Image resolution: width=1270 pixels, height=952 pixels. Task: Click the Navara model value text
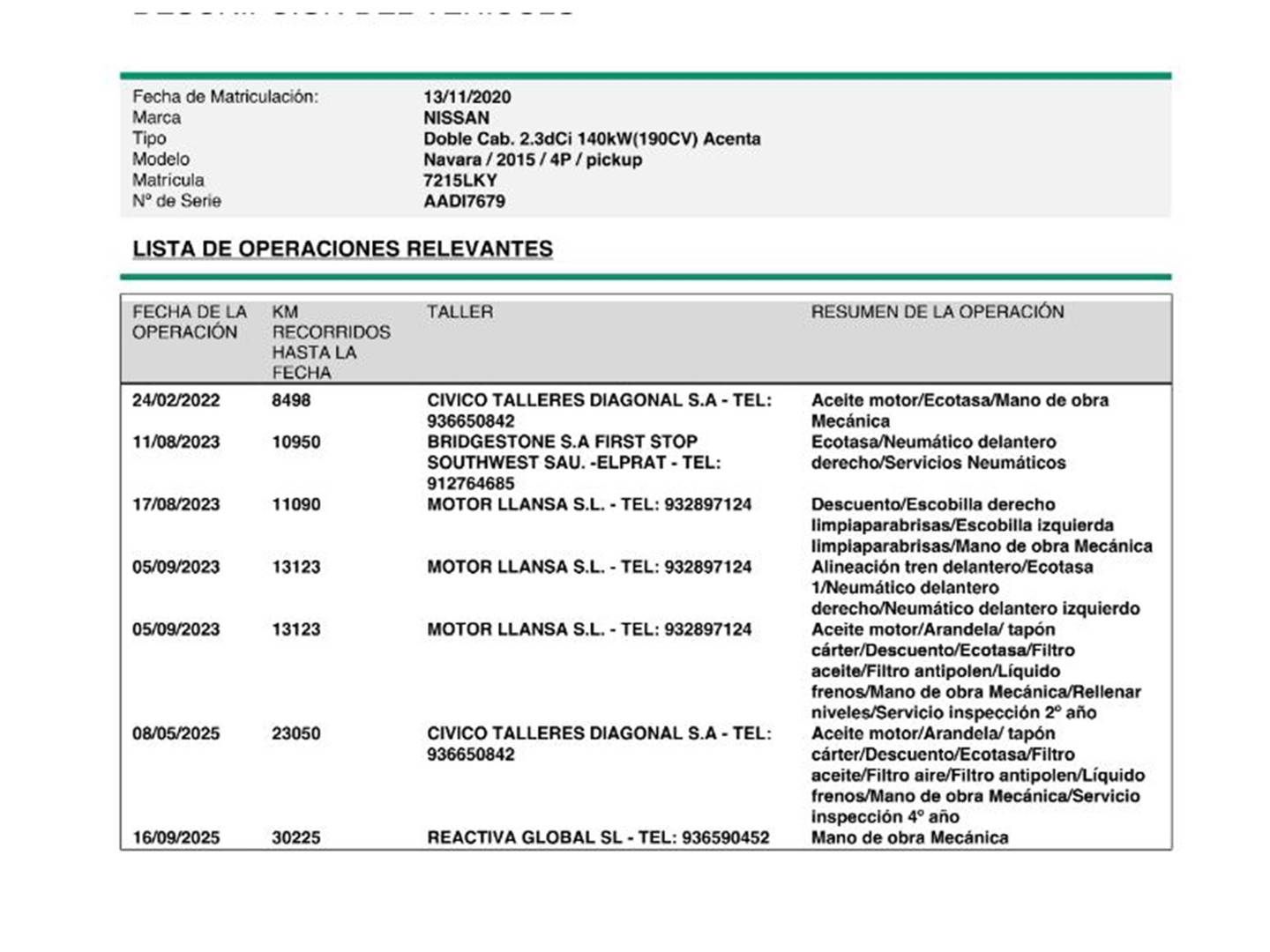point(532,160)
